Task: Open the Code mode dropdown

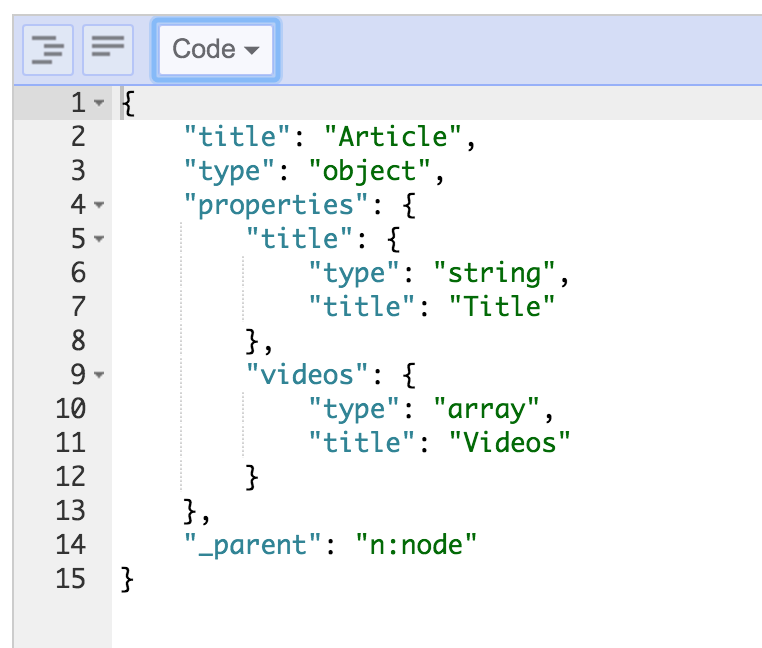Action: click(215, 49)
